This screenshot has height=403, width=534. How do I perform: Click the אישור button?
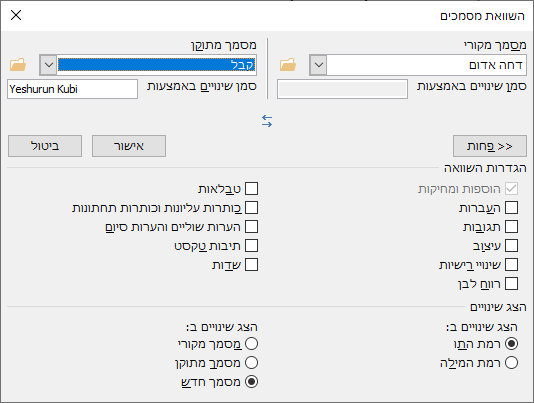click(x=129, y=146)
